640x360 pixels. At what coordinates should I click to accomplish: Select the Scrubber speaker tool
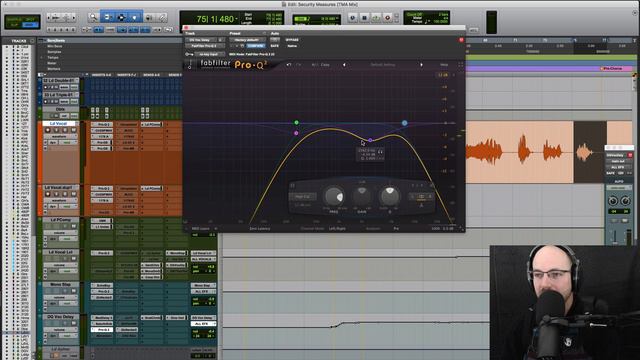coord(149,17)
